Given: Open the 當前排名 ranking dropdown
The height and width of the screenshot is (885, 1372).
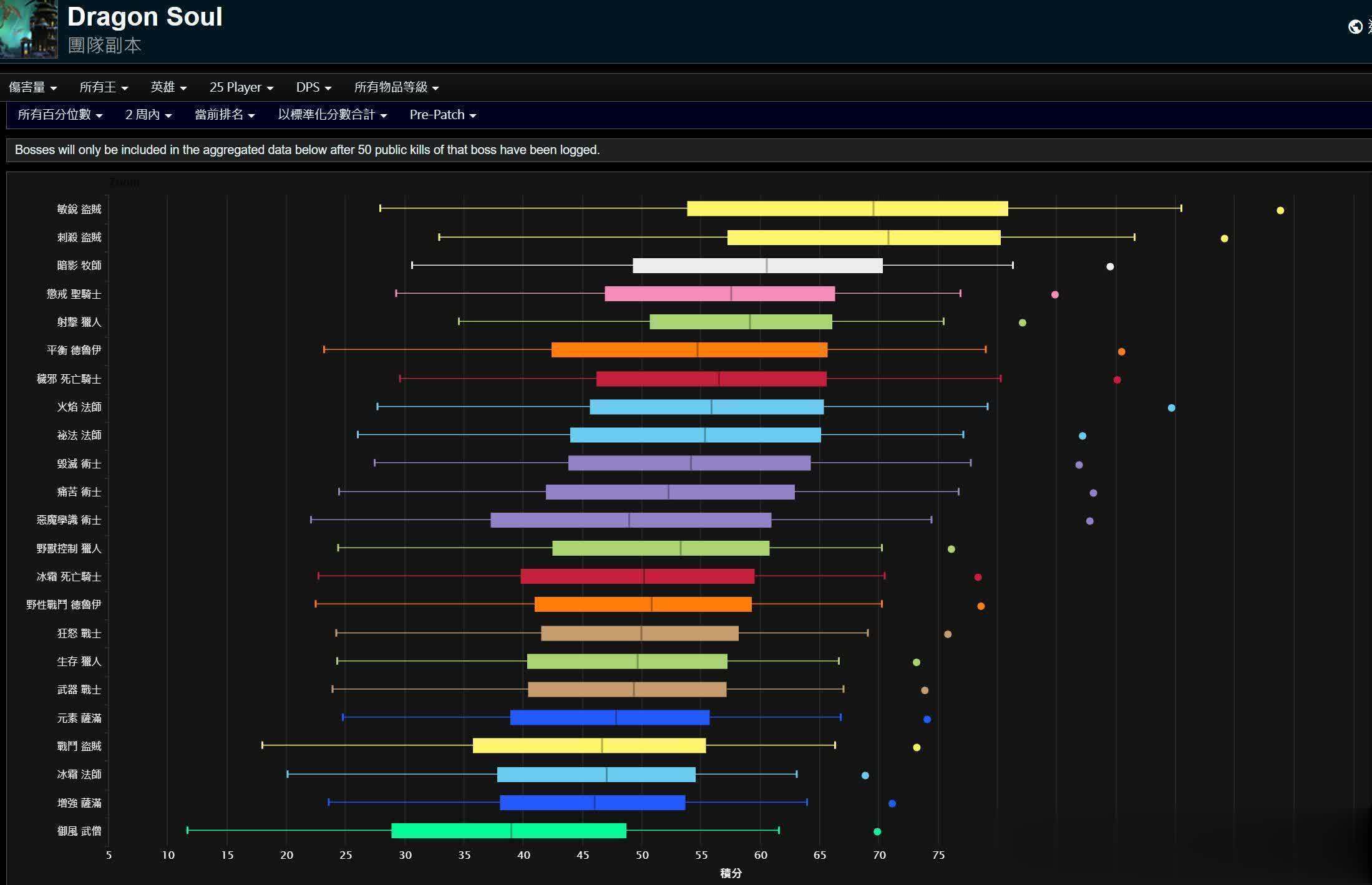Looking at the screenshot, I should [225, 115].
